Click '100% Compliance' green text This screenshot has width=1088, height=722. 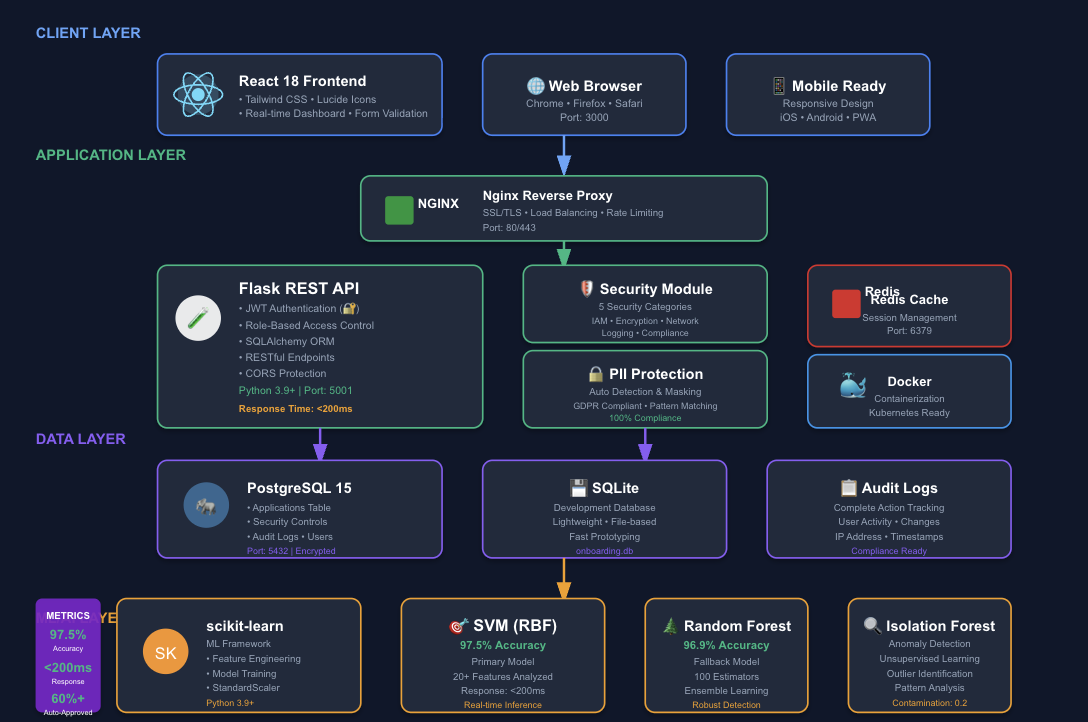pyautogui.click(x=645, y=418)
